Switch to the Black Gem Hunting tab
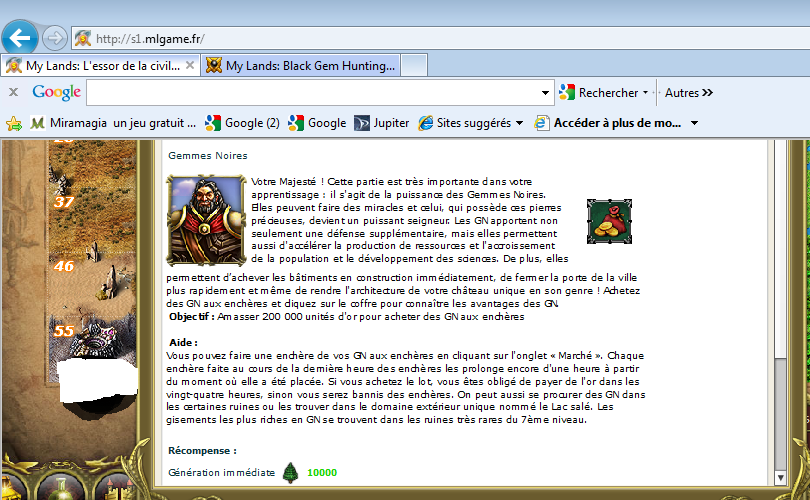The height and width of the screenshot is (500, 810). 300,66
